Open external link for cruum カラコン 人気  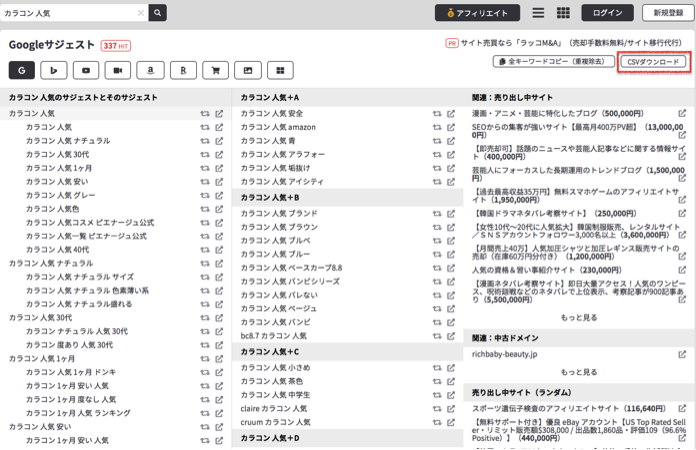[451, 422]
